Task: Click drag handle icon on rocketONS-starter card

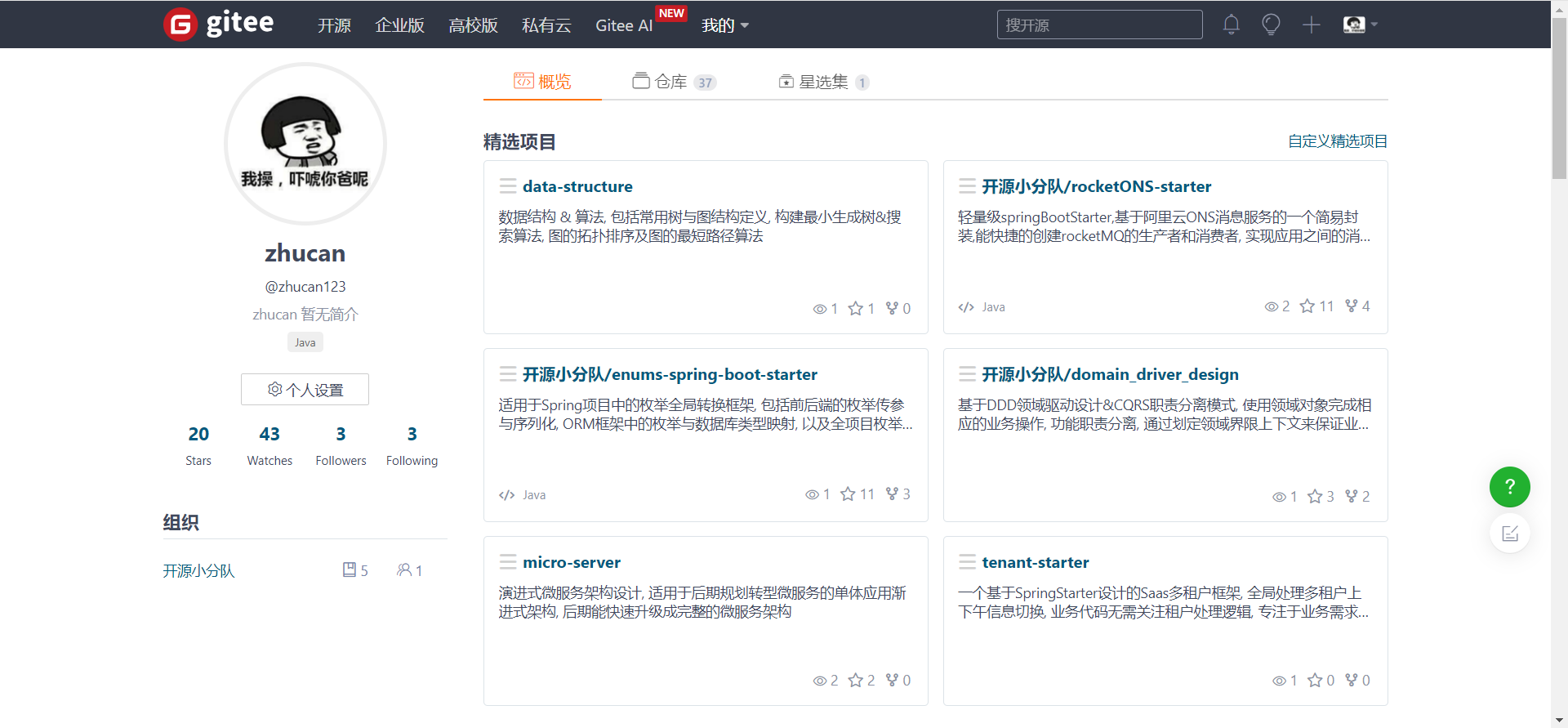Action: click(x=967, y=186)
